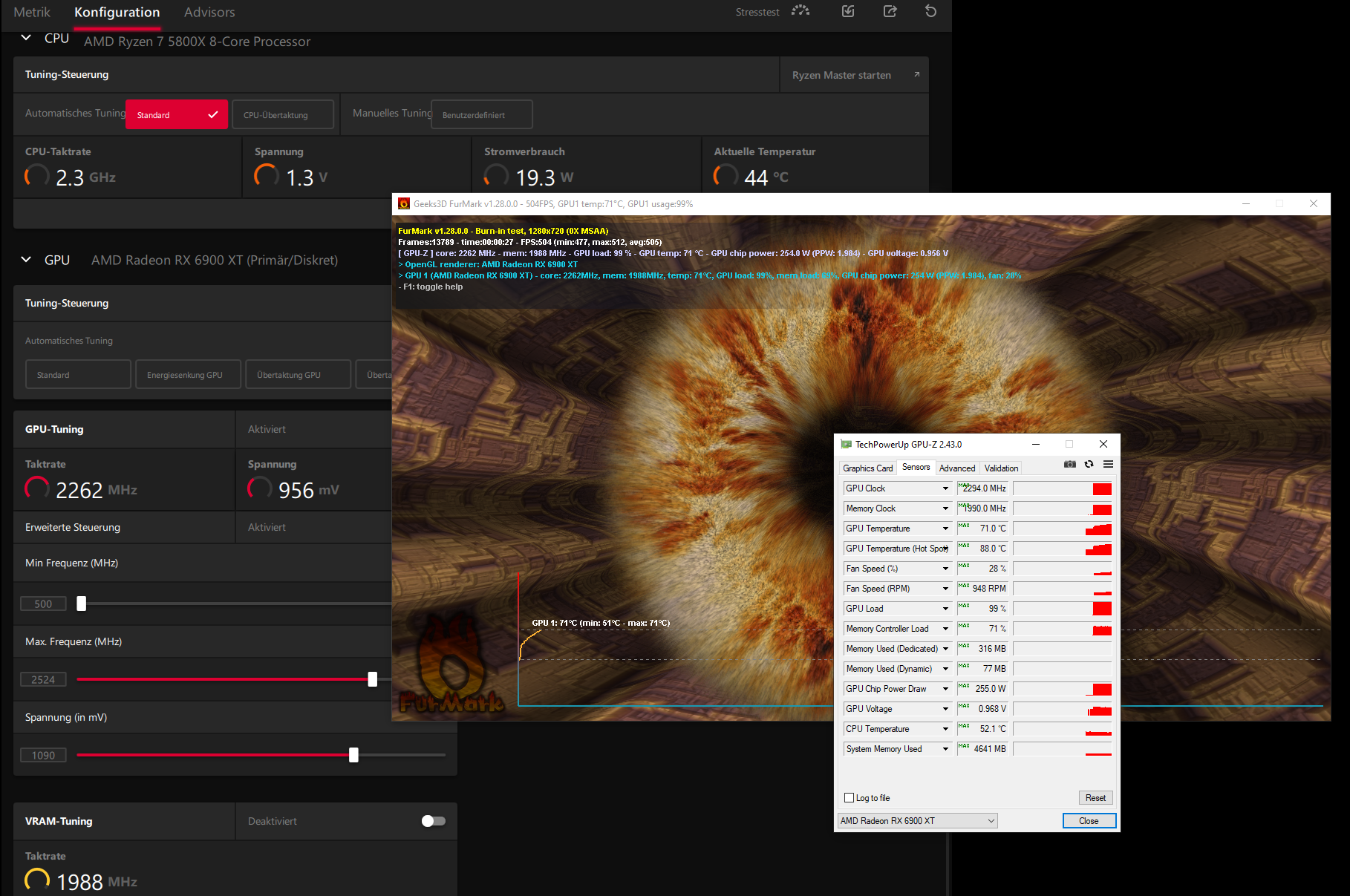
Task: Select the GPU Standard tuning preset
Action: [78, 374]
